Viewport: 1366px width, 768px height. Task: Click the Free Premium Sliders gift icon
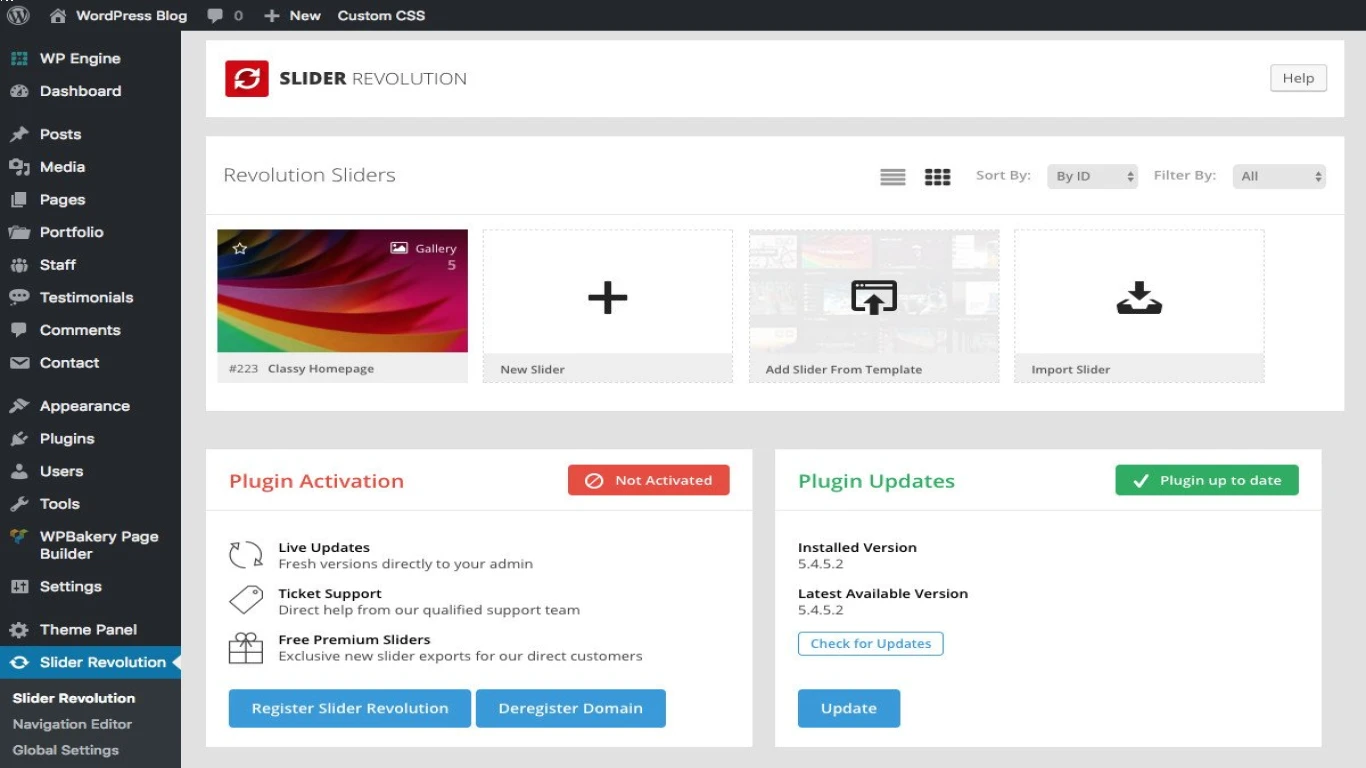click(246, 648)
